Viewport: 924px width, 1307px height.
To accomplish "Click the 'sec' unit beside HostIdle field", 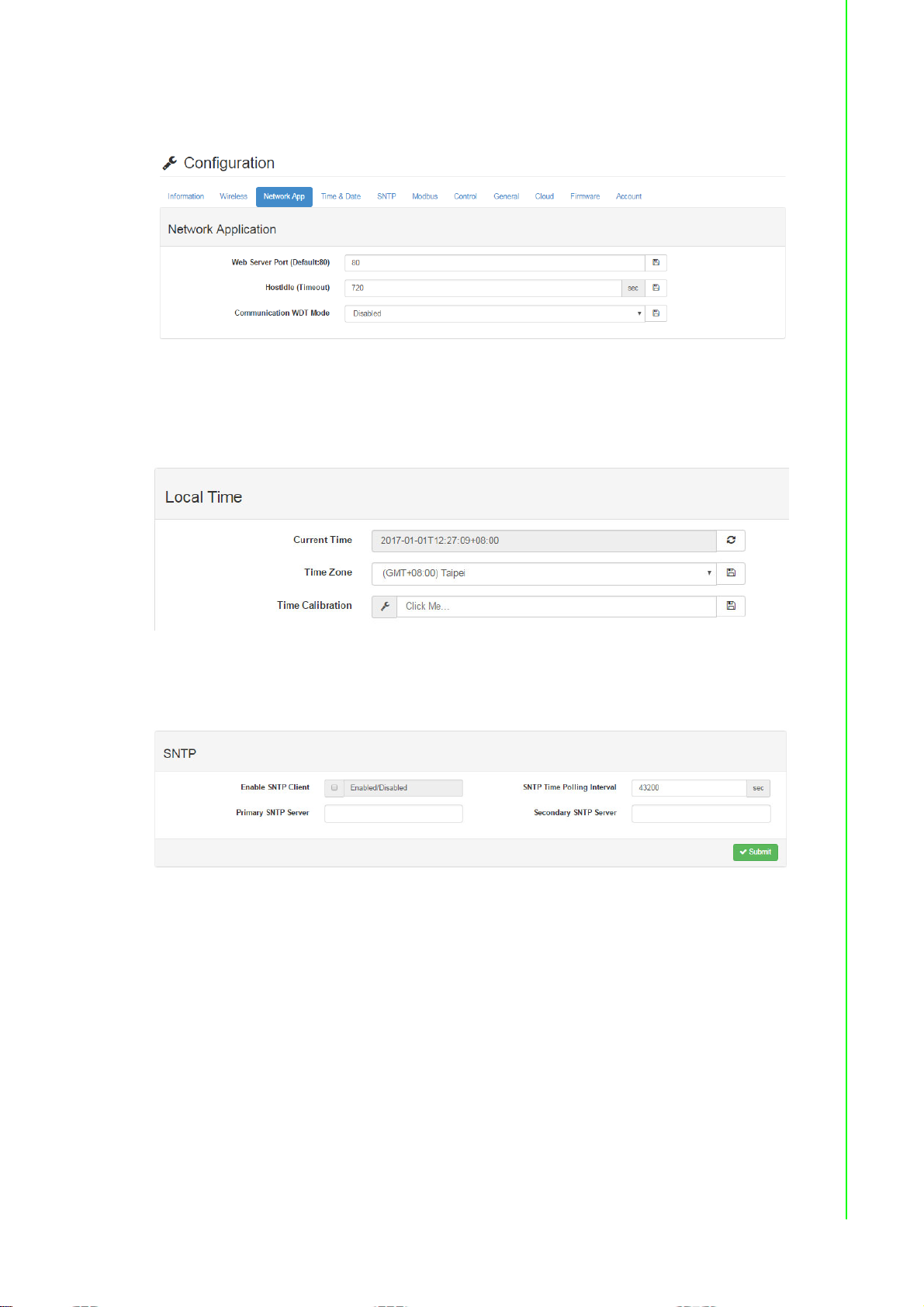I will 633,288.
